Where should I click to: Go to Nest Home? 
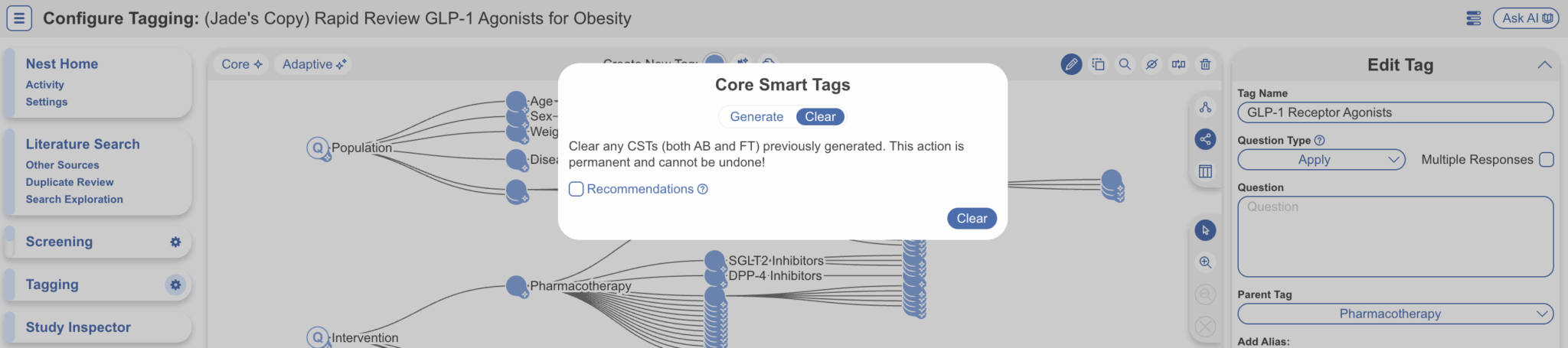(62, 64)
